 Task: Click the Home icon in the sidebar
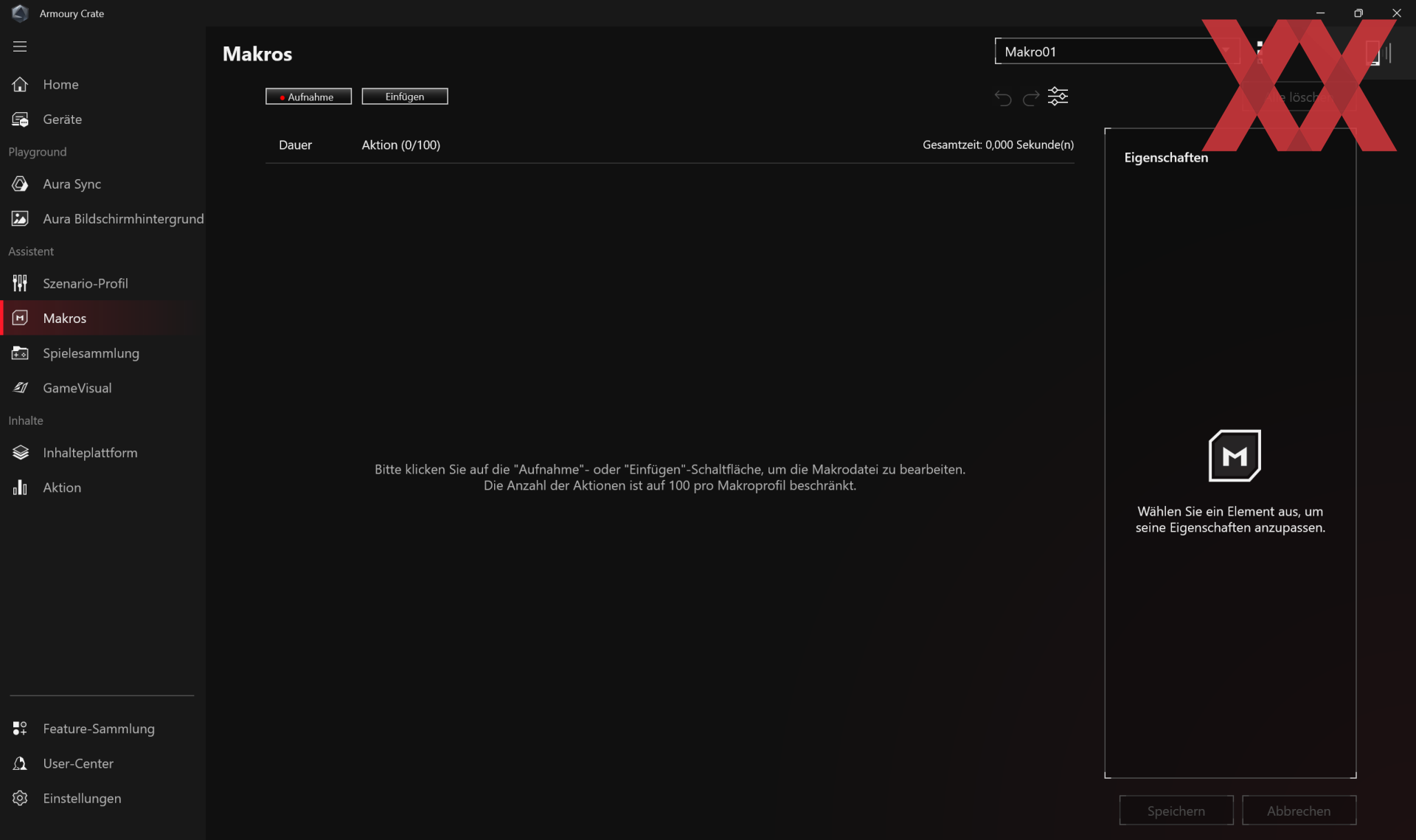20,84
